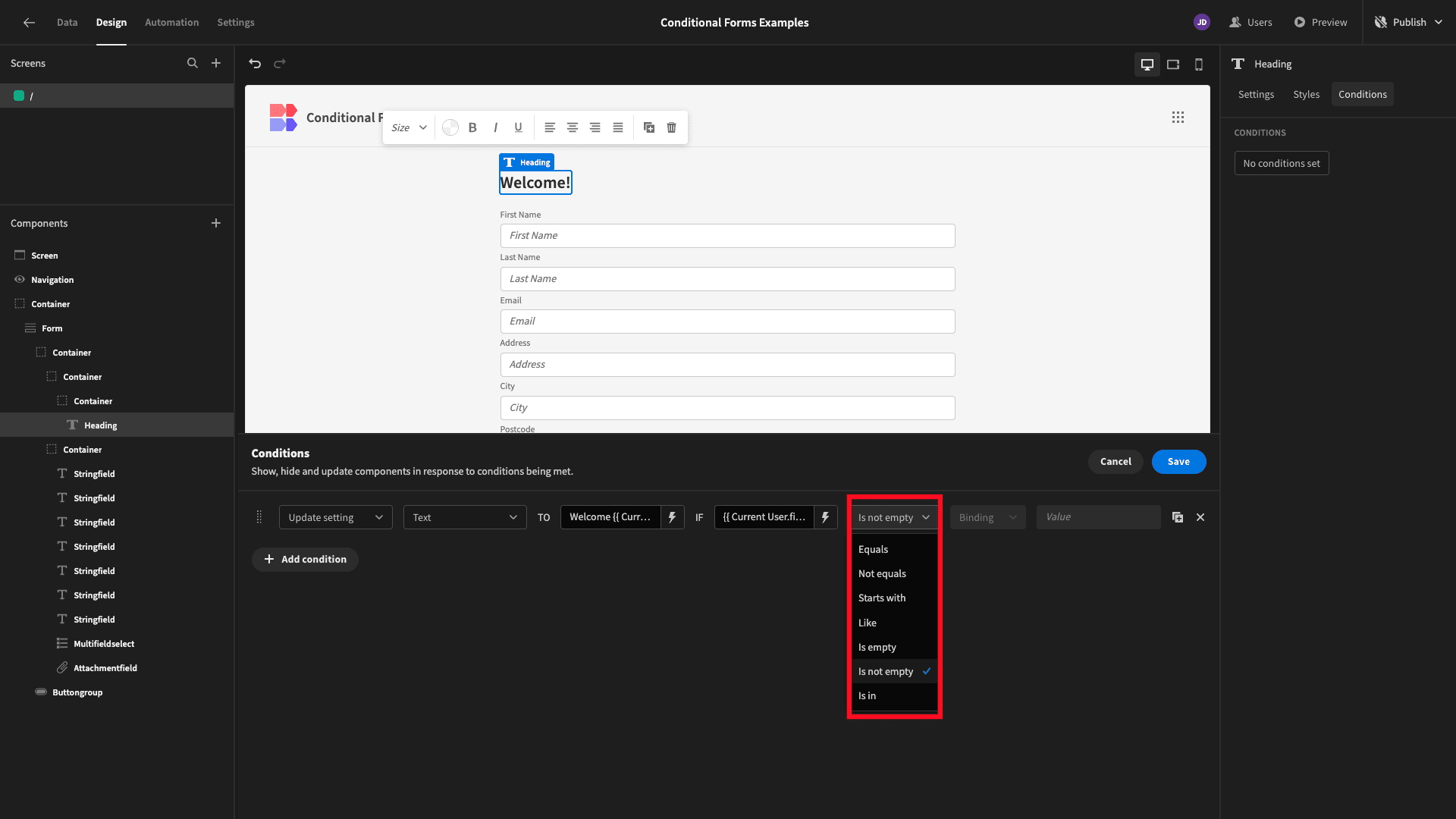Viewport: 1456px width, 819px height.
Task: Collapse the Is not empty operator dropdown
Action: 895,517
